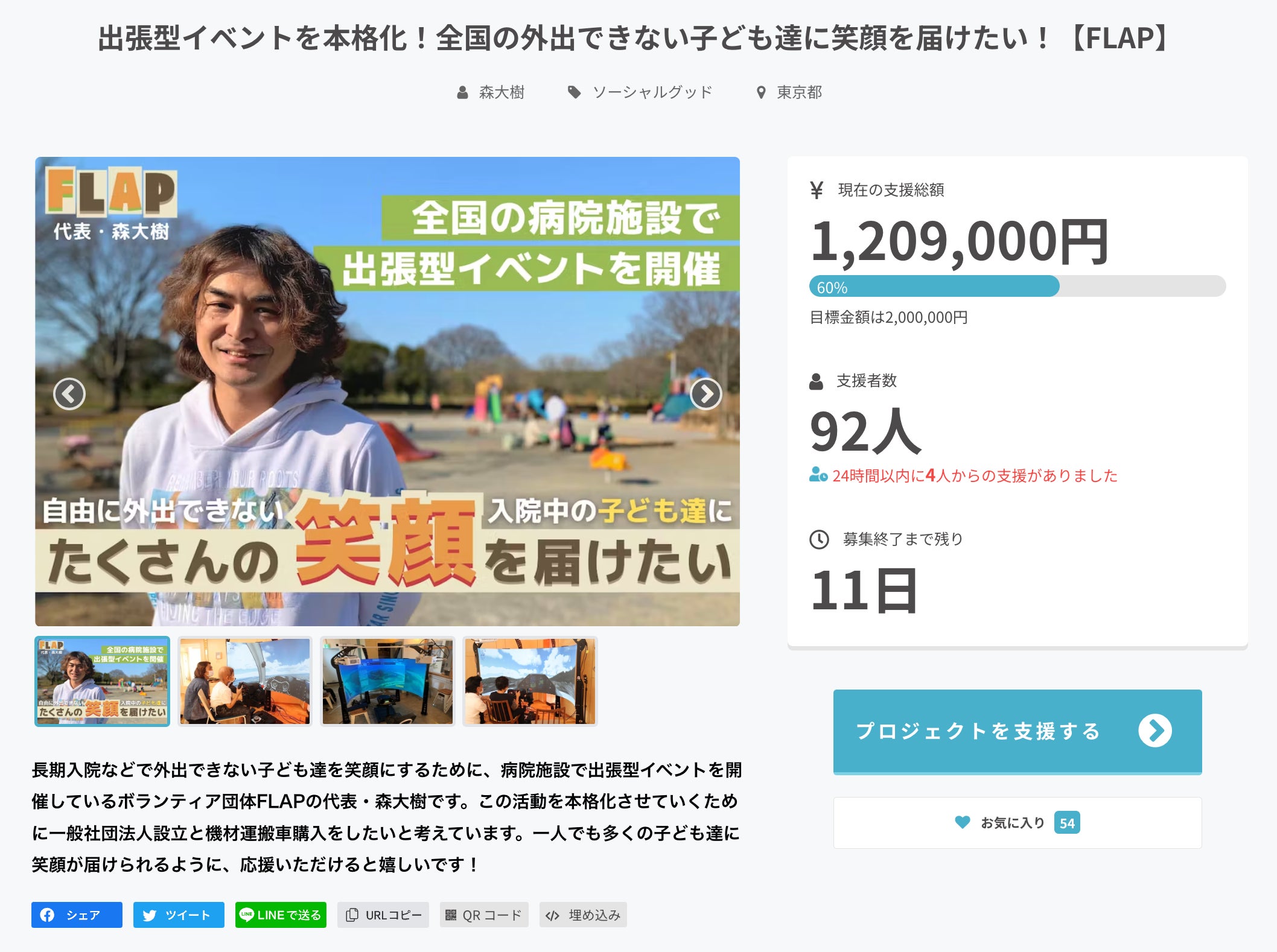Click the Facebook share (シェア) button

[x=77, y=915]
